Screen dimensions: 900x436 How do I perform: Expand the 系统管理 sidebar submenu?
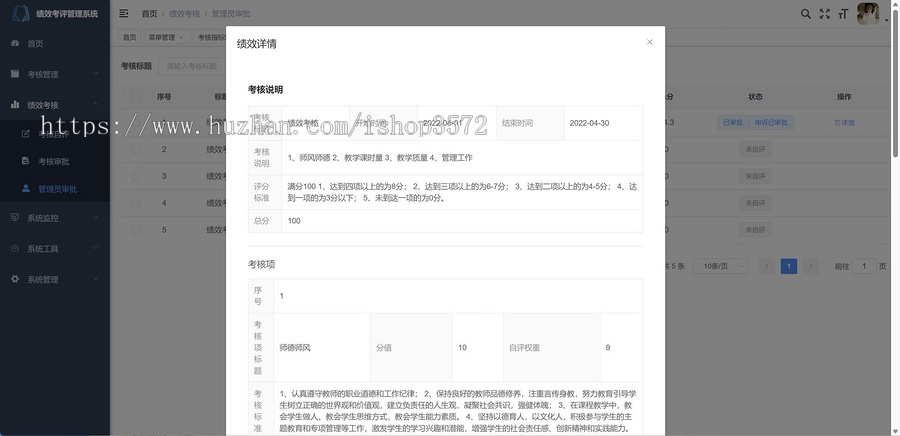pos(95,279)
